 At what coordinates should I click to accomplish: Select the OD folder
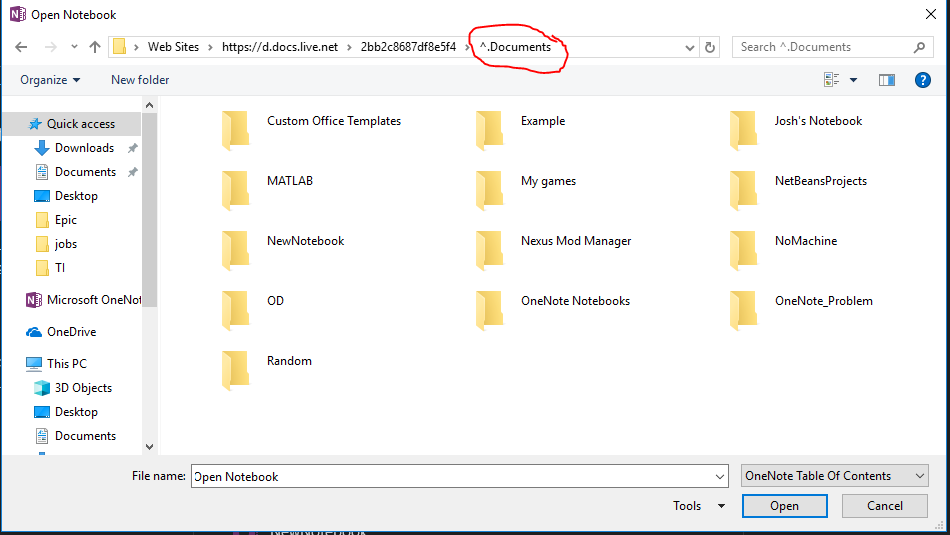253,309
